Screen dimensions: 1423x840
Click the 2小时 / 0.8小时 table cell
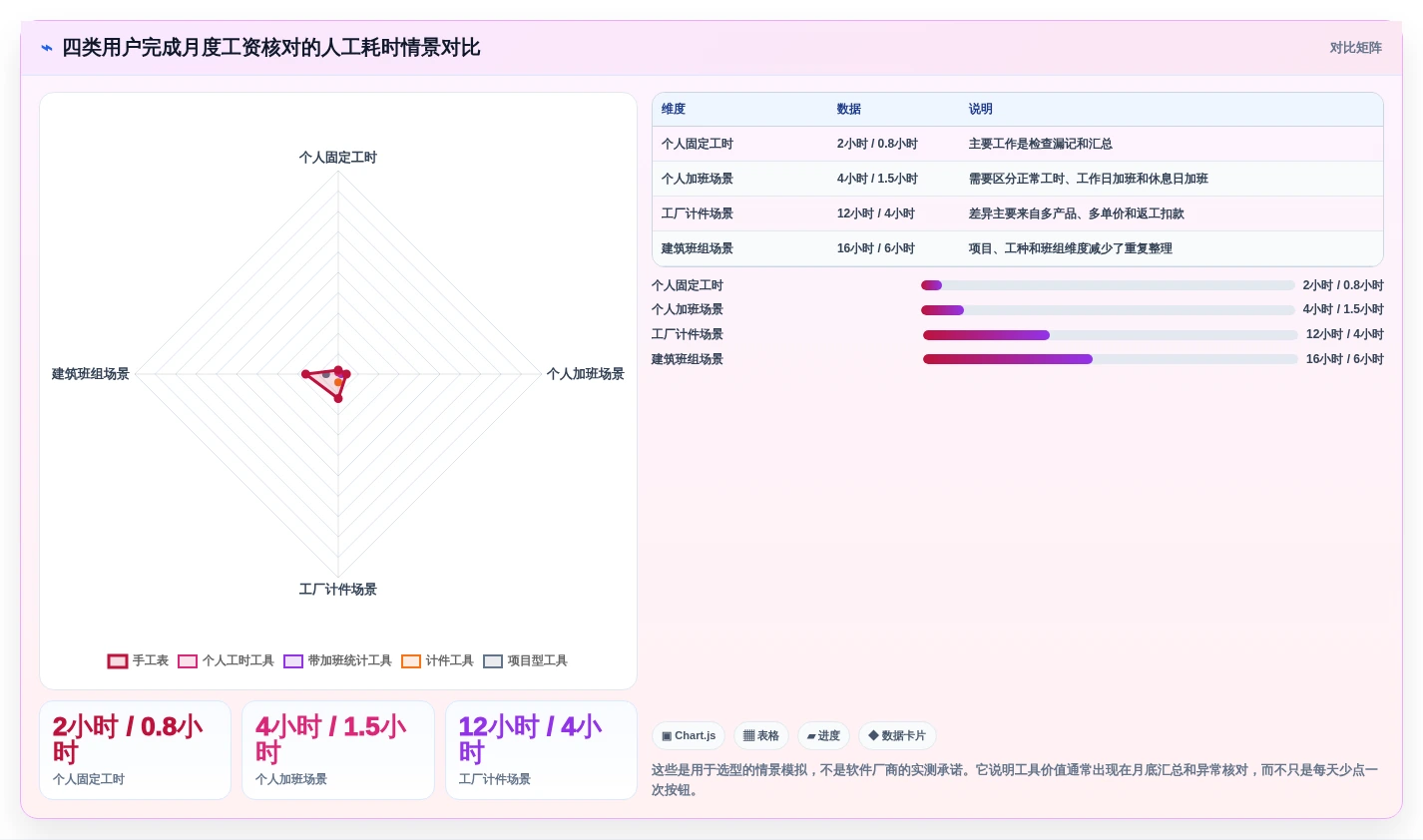click(x=894, y=145)
